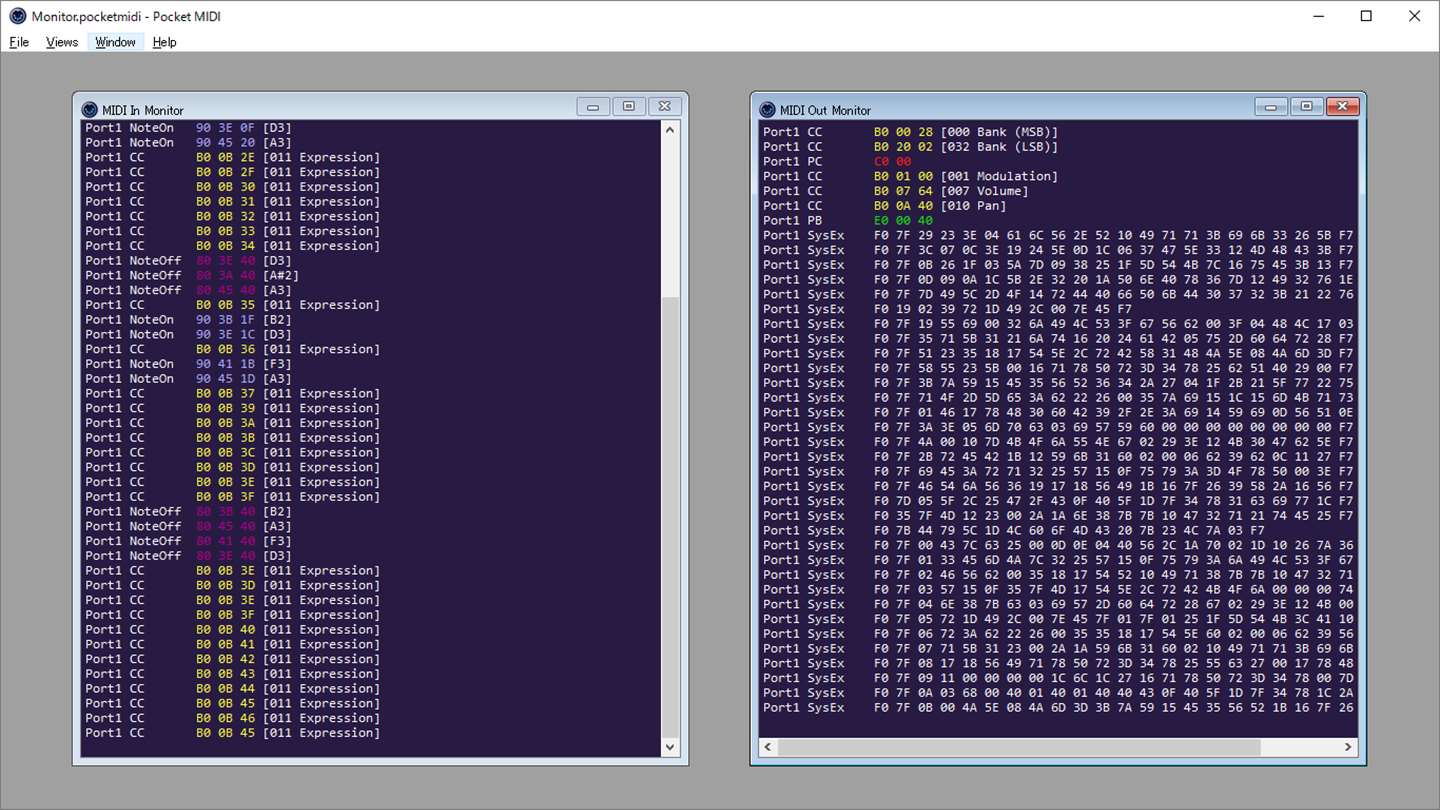Maximize the MIDI Out Monitor window
Viewport: 1440px width, 810px height.
click(1307, 107)
